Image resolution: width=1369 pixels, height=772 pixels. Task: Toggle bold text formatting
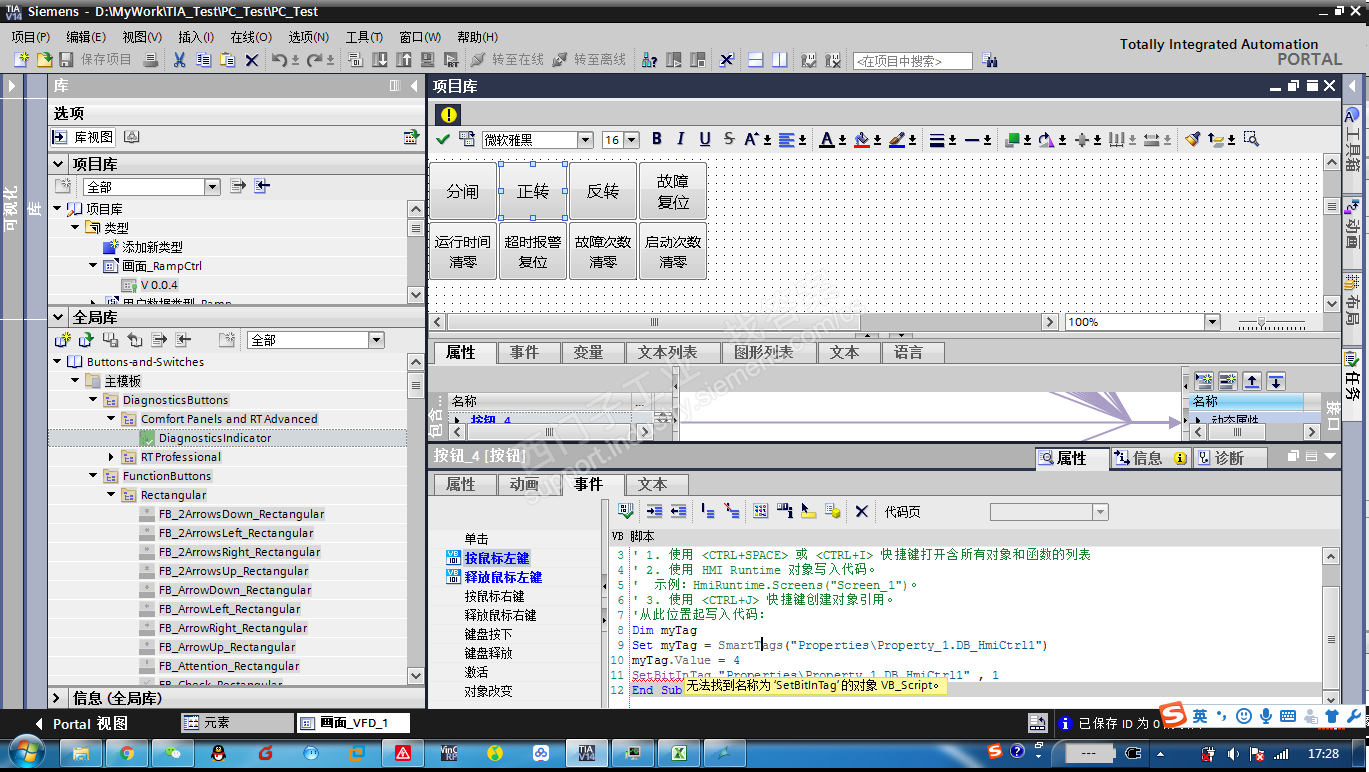tap(657, 139)
